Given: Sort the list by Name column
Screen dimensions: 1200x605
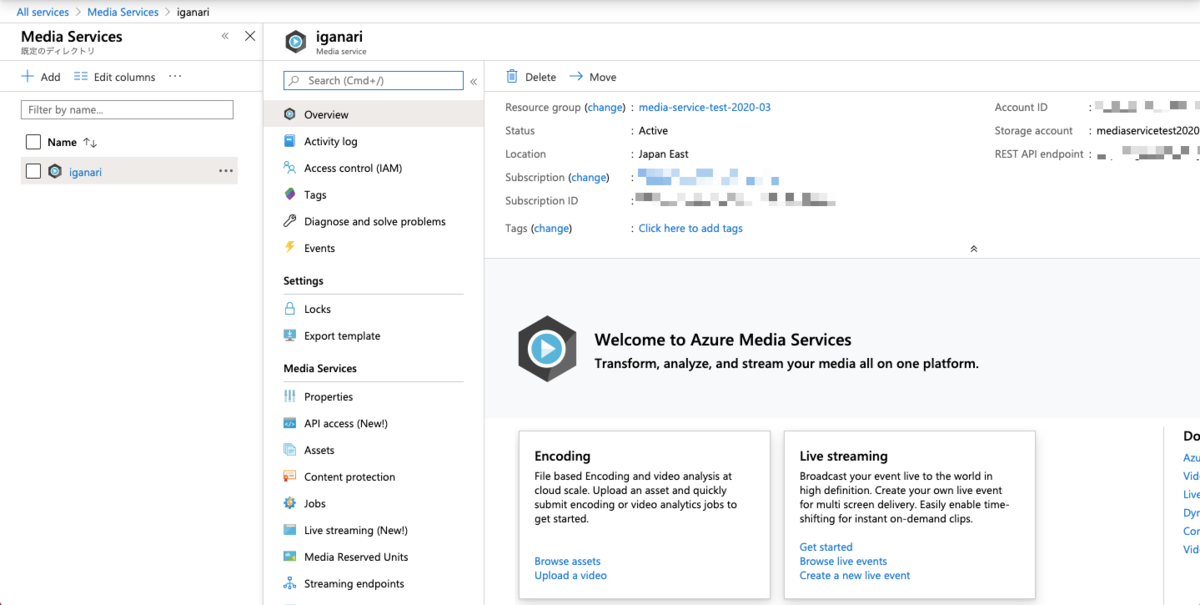Looking at the screenshot, I should point(89,143).
